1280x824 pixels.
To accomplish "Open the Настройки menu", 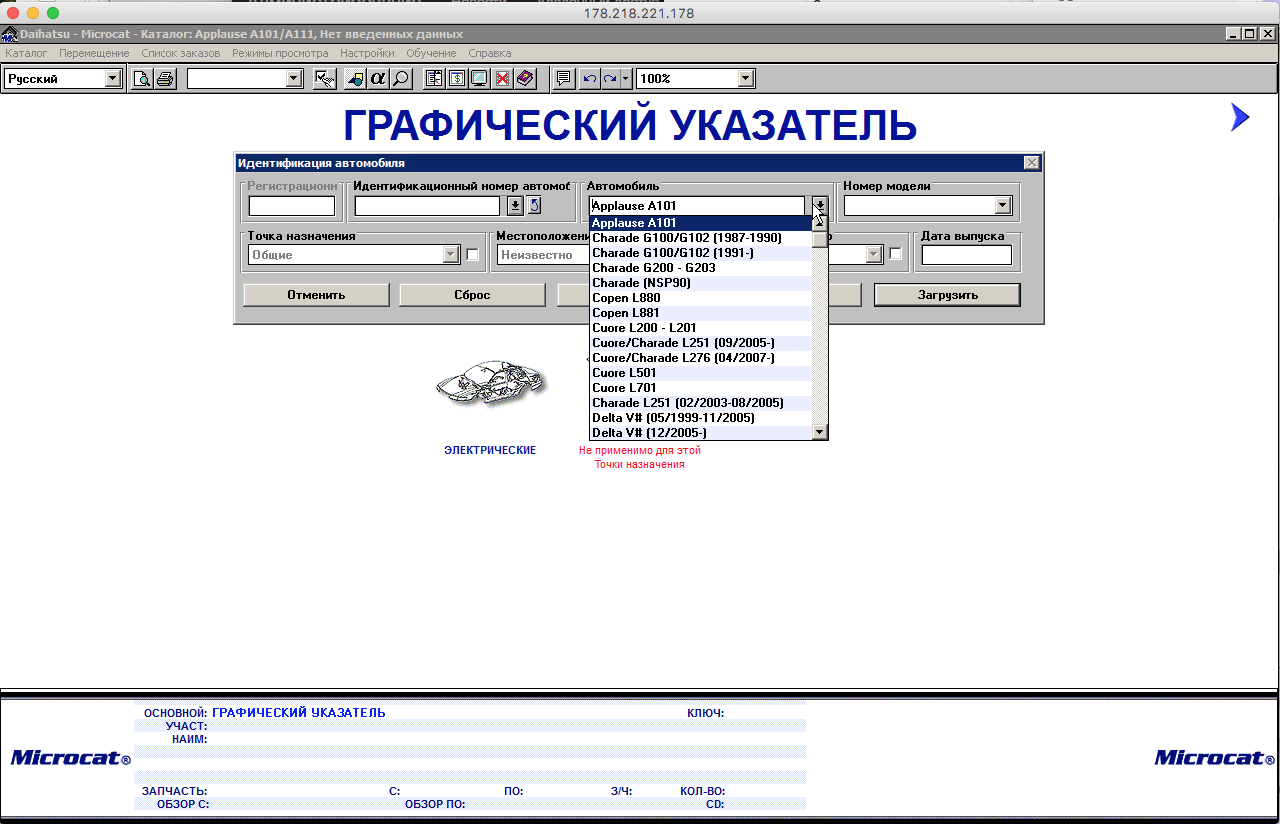I will (x=366, y=53).
